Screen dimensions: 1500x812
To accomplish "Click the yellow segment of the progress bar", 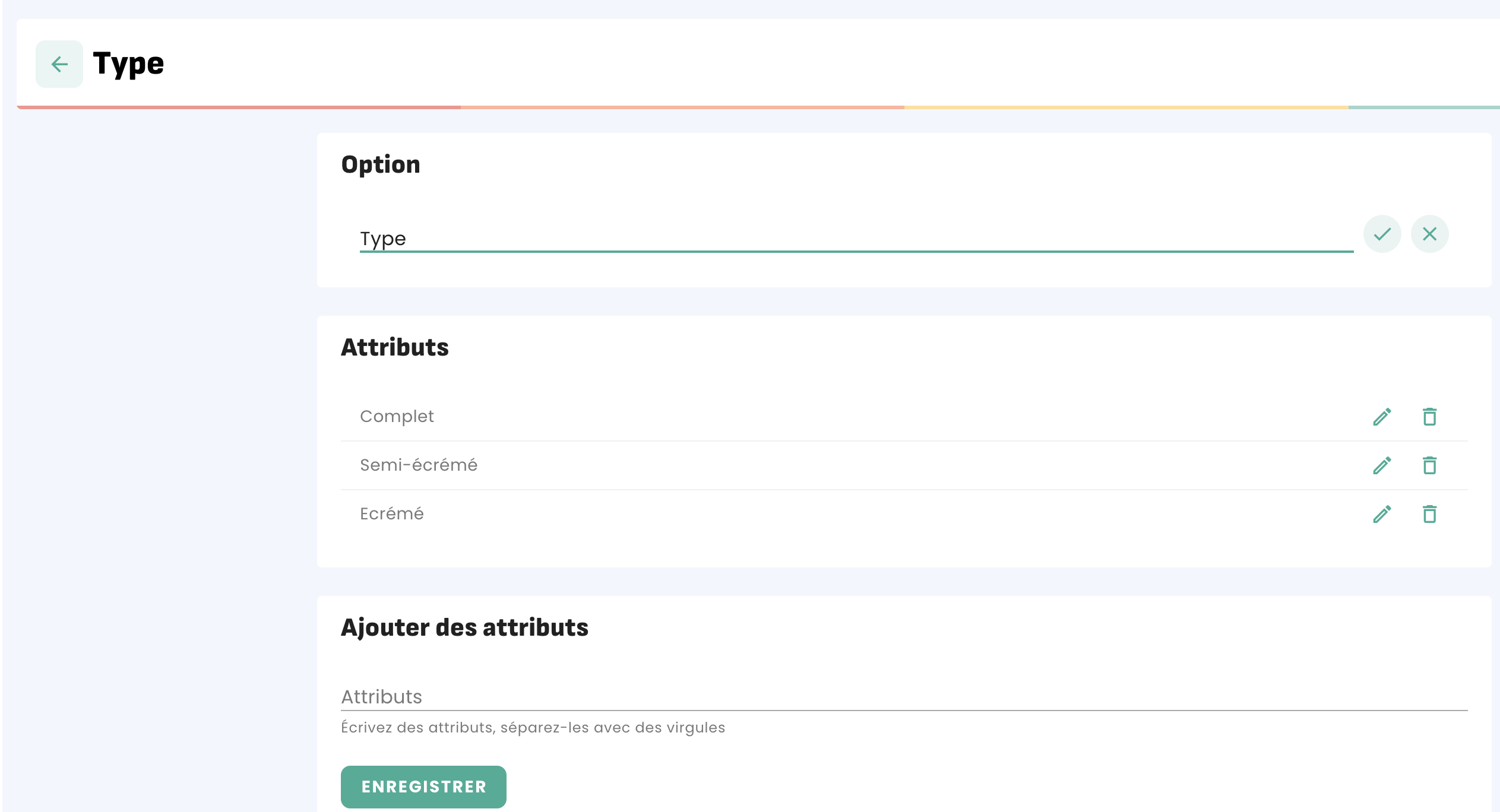I will tap(1125, 107).
